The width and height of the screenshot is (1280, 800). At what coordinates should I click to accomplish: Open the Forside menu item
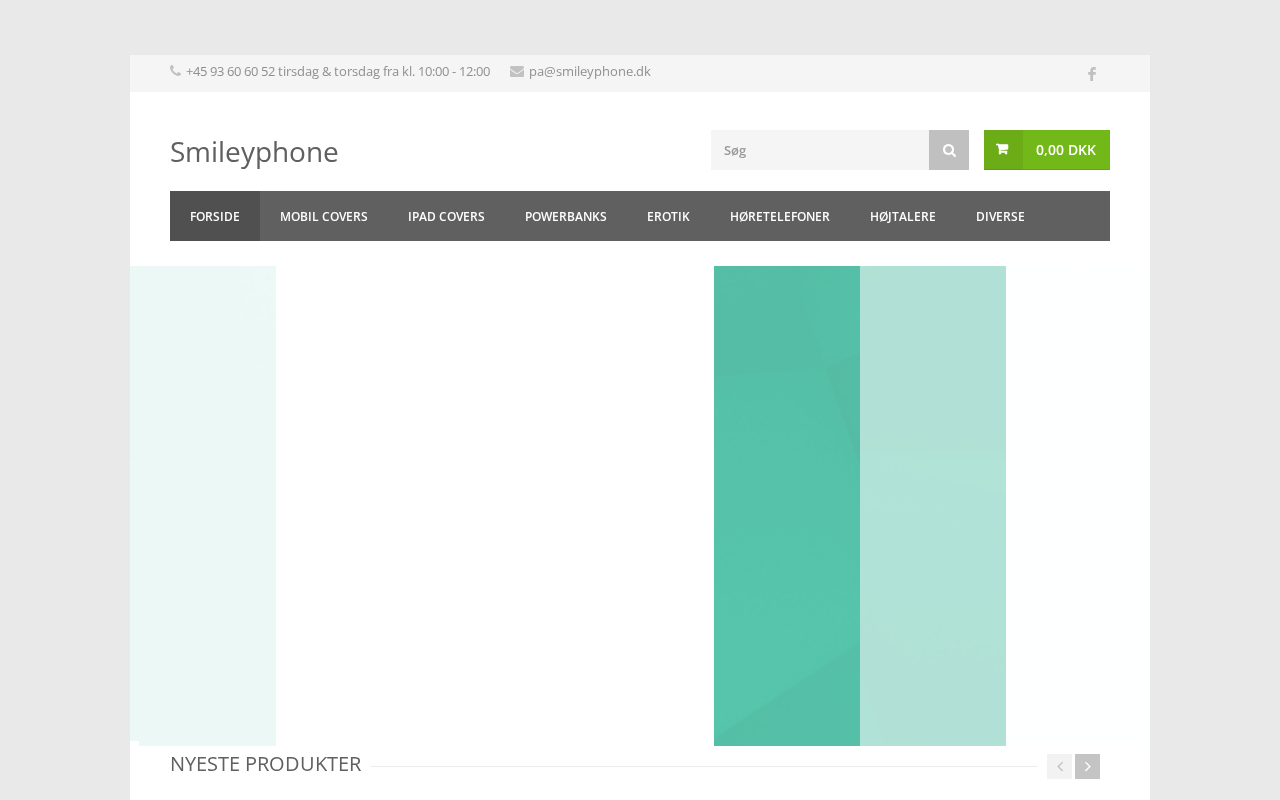pos(215,216)
